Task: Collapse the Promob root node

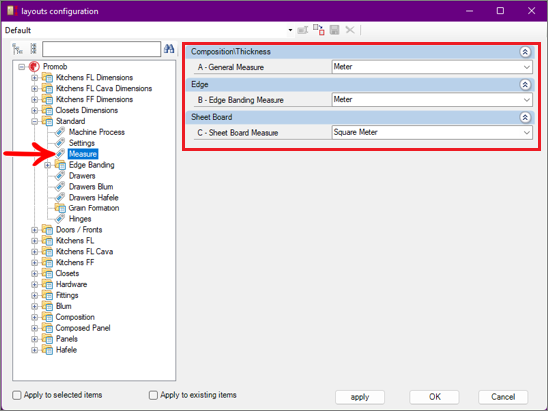Action: coord(22,67)
